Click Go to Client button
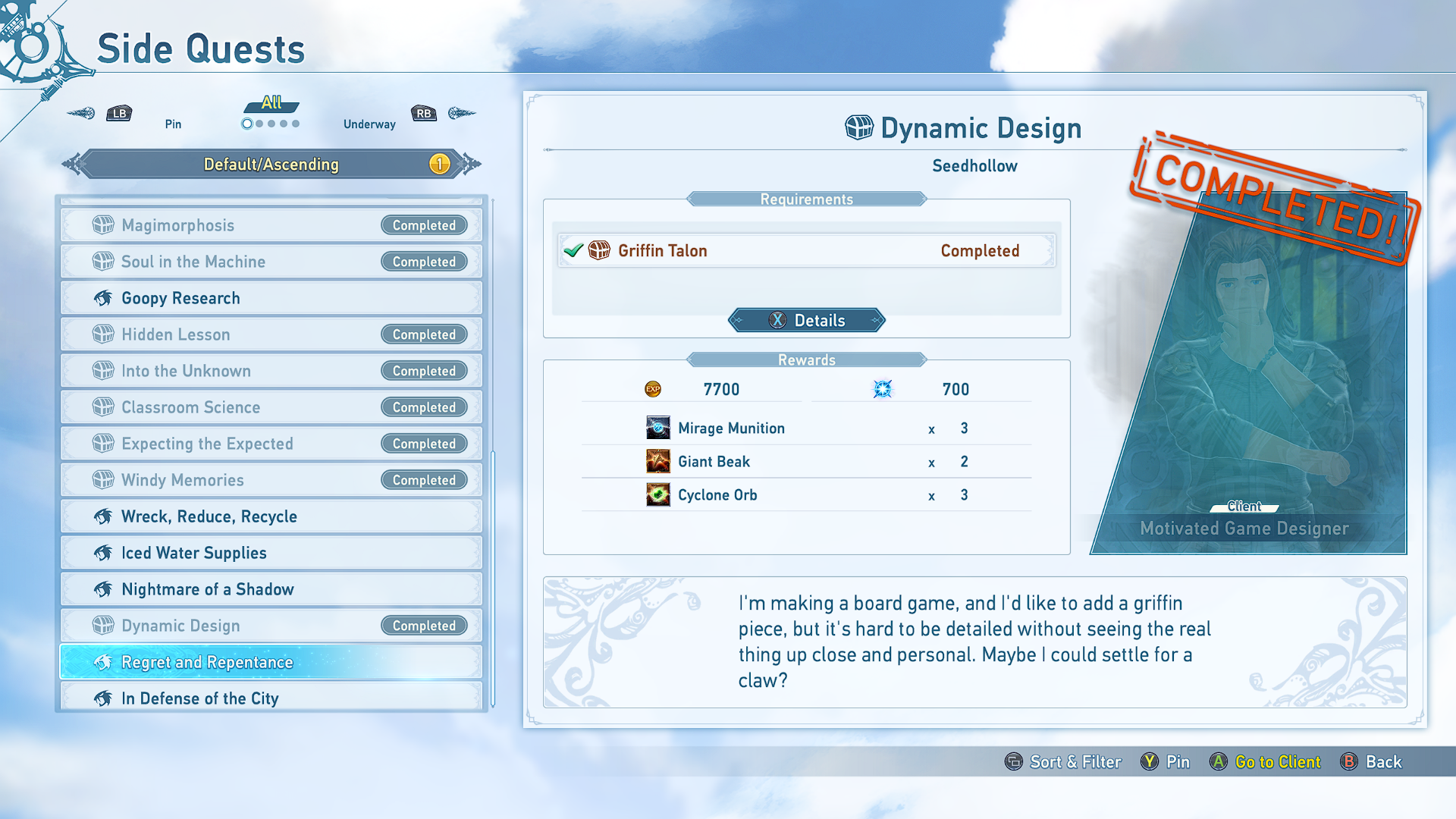The height and width of the screenshot is (819, 1456). click(1277, 761)
